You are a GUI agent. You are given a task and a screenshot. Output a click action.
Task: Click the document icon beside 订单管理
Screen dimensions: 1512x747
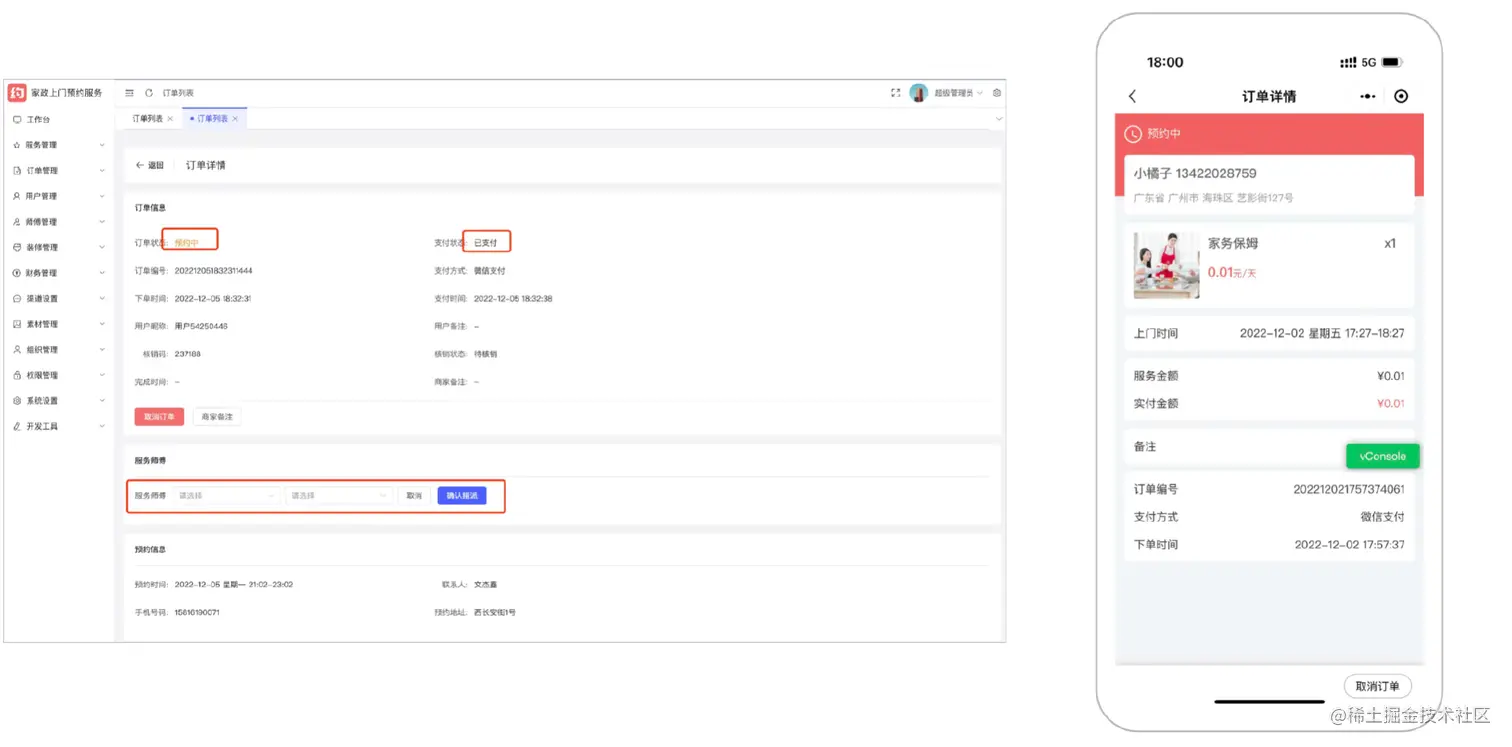pyautogui.click(x=17, y=171)
